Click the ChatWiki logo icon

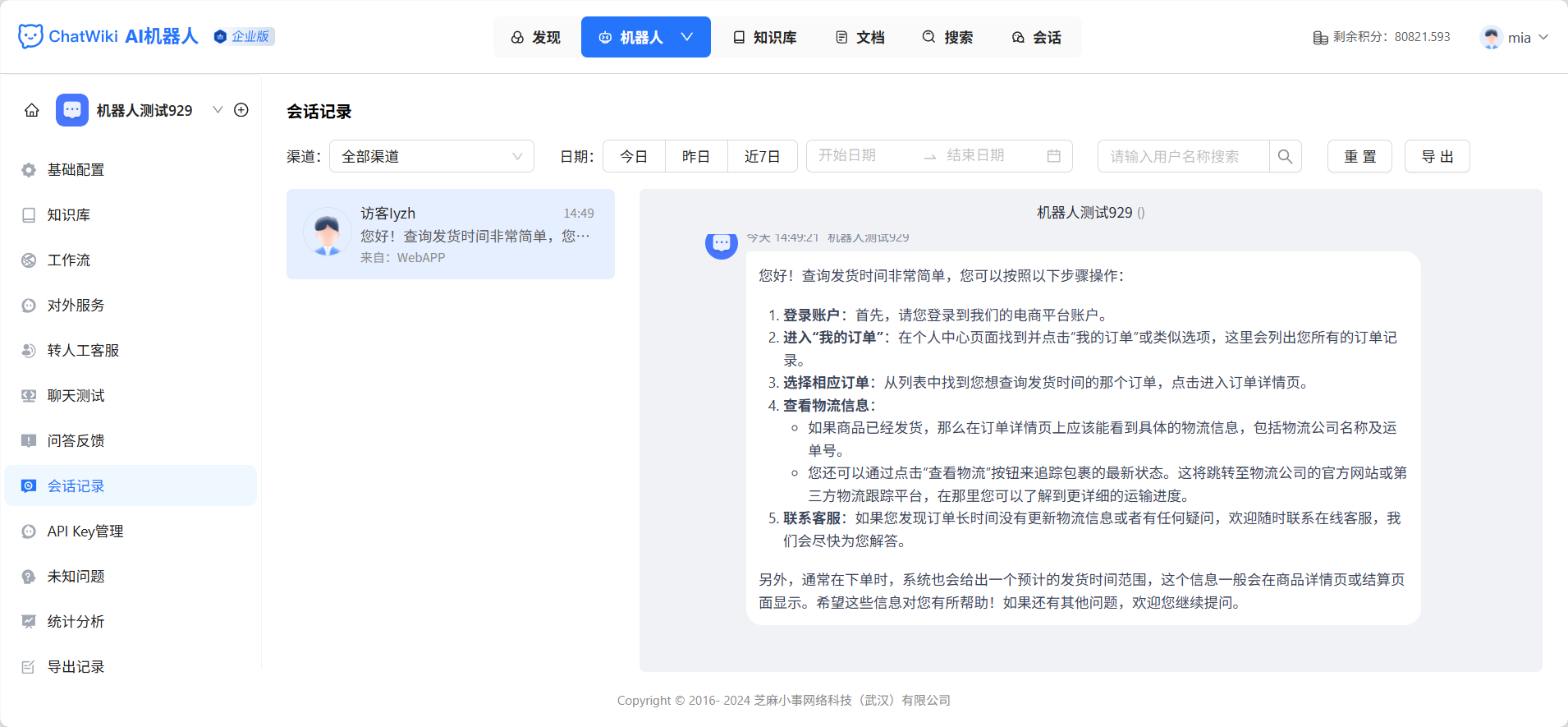pos(30,36)
